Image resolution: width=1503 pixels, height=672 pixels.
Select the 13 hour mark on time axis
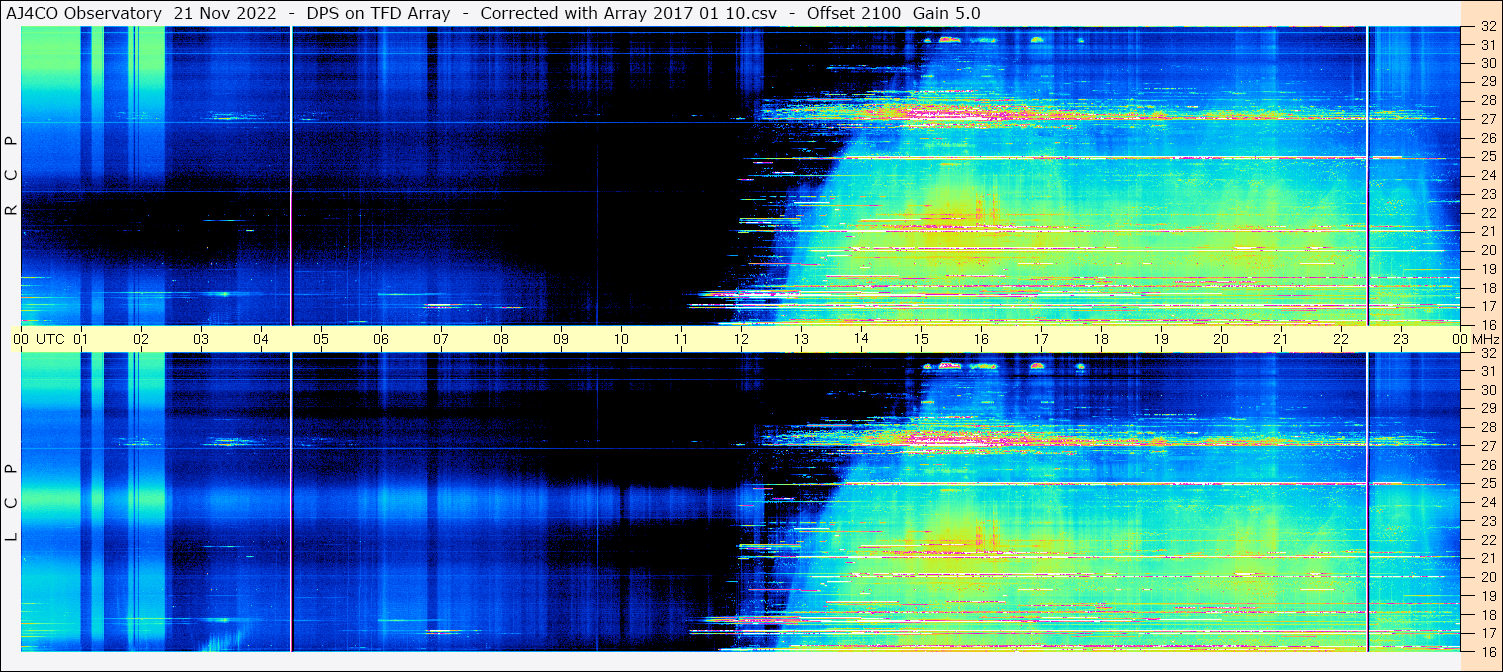point(801,339)
